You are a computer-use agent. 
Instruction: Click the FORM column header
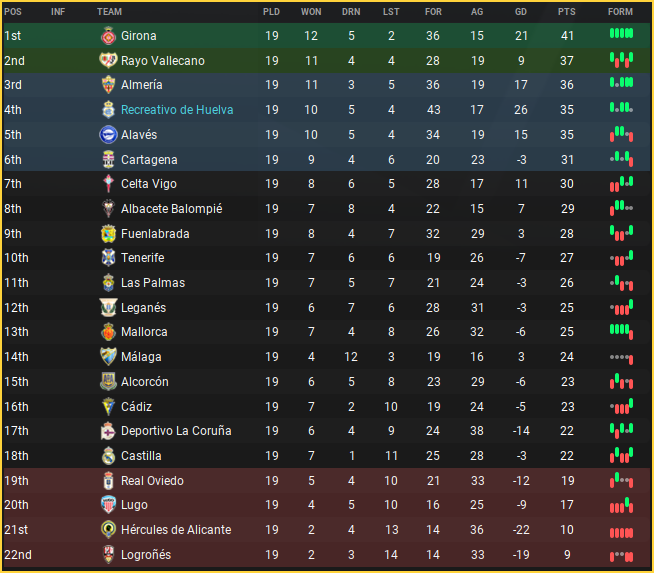click(620, 12)
